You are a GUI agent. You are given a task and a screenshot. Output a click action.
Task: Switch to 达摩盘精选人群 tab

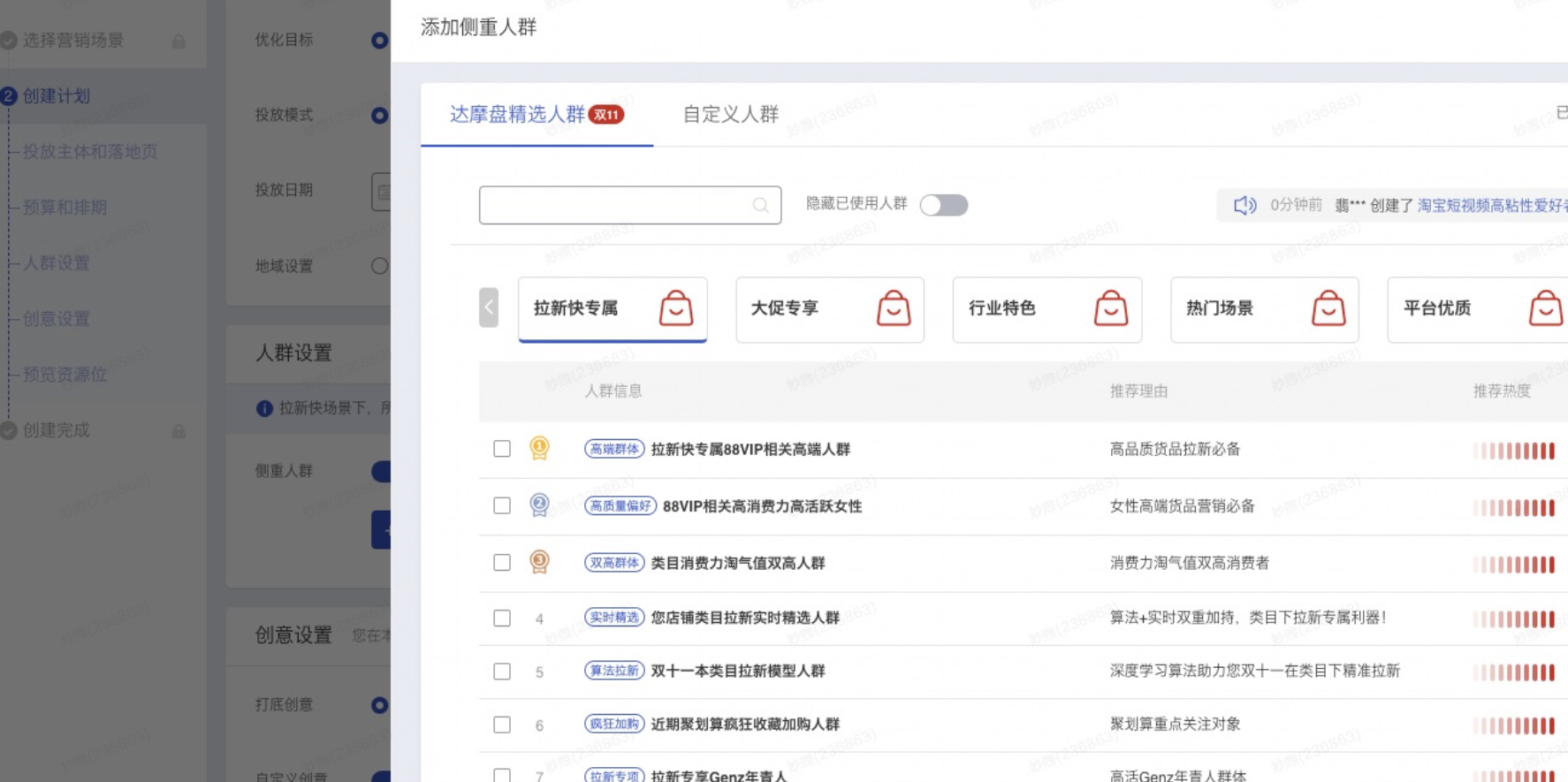(x=537, y=114)
